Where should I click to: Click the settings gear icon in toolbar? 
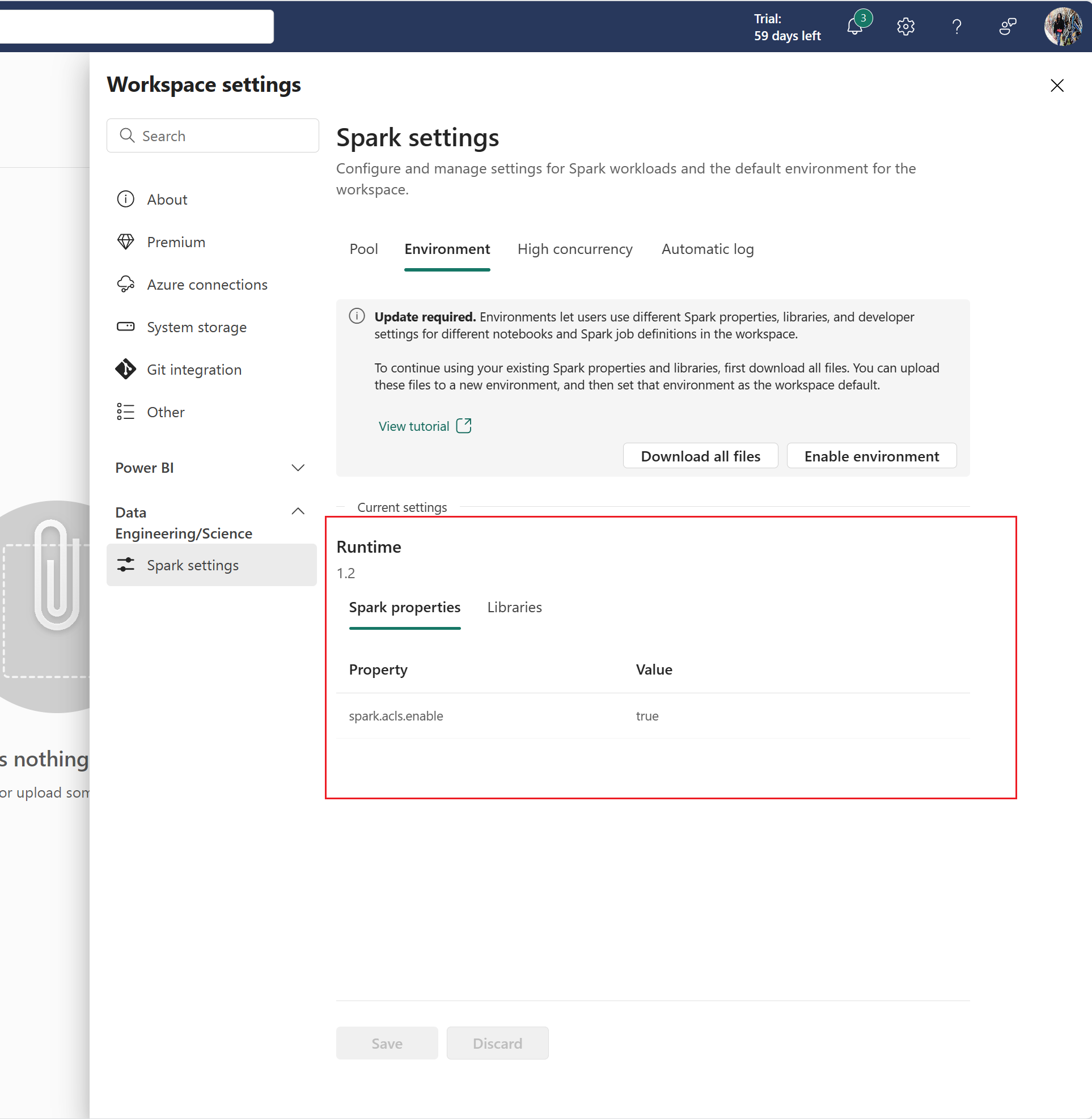click(906, 25)
